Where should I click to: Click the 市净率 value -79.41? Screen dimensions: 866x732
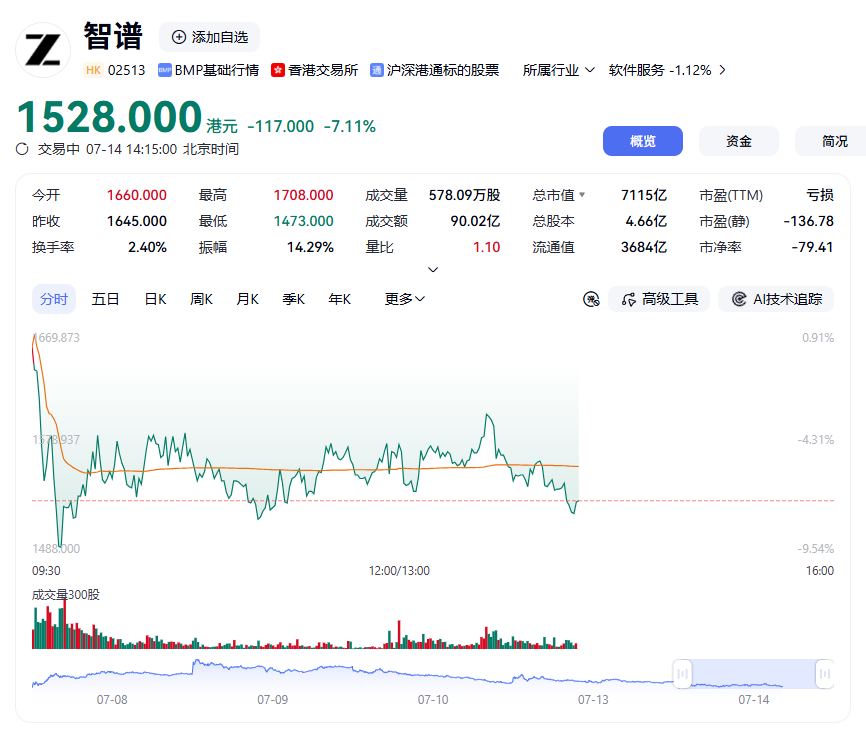pos(812,247)
